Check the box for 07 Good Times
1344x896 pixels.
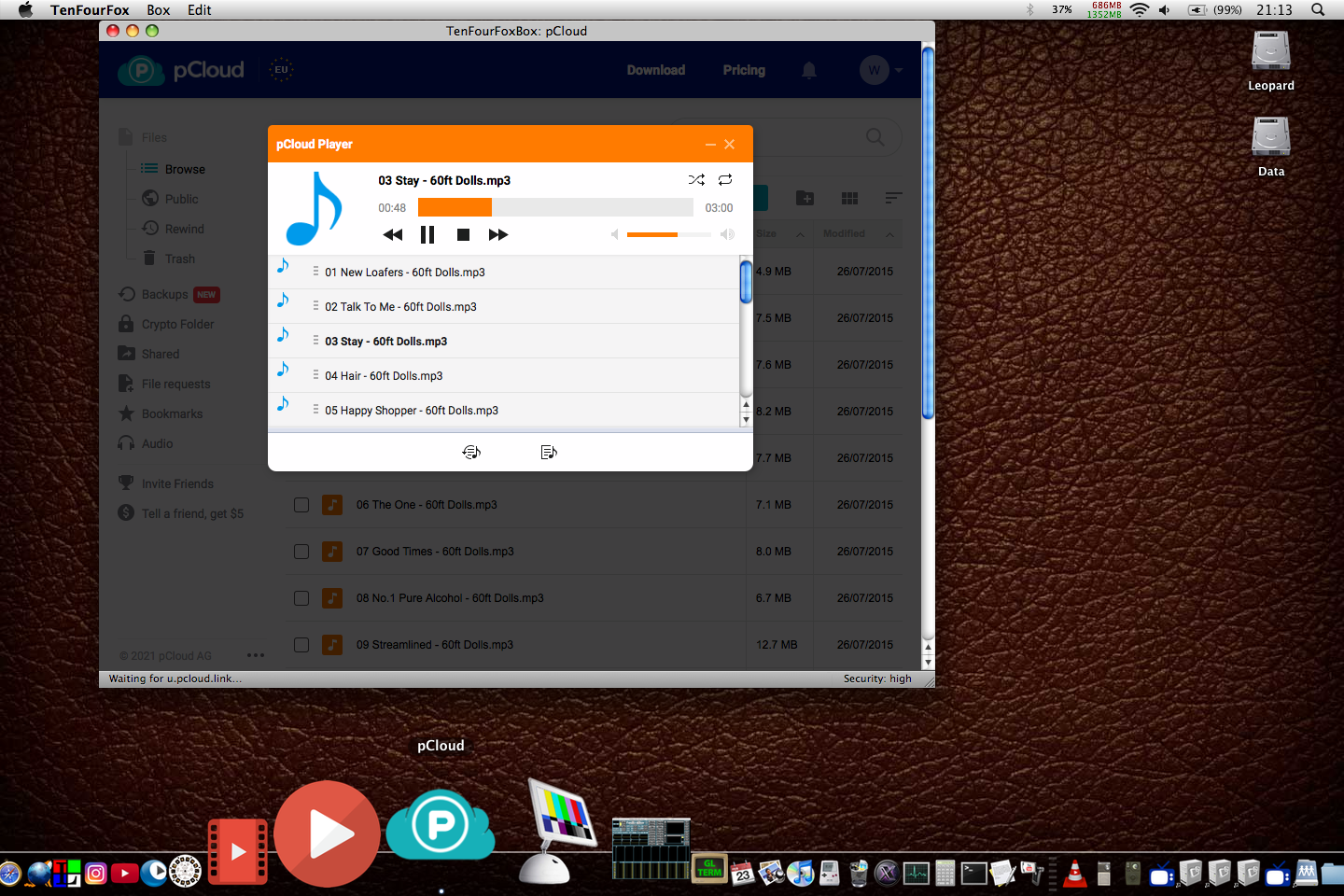point(301,552)
